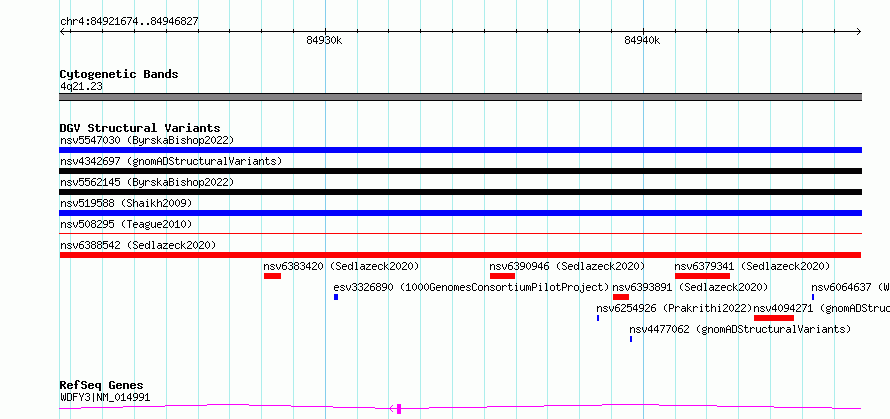Select the nsv6390946 red variant block

click(x=502, y=276)
